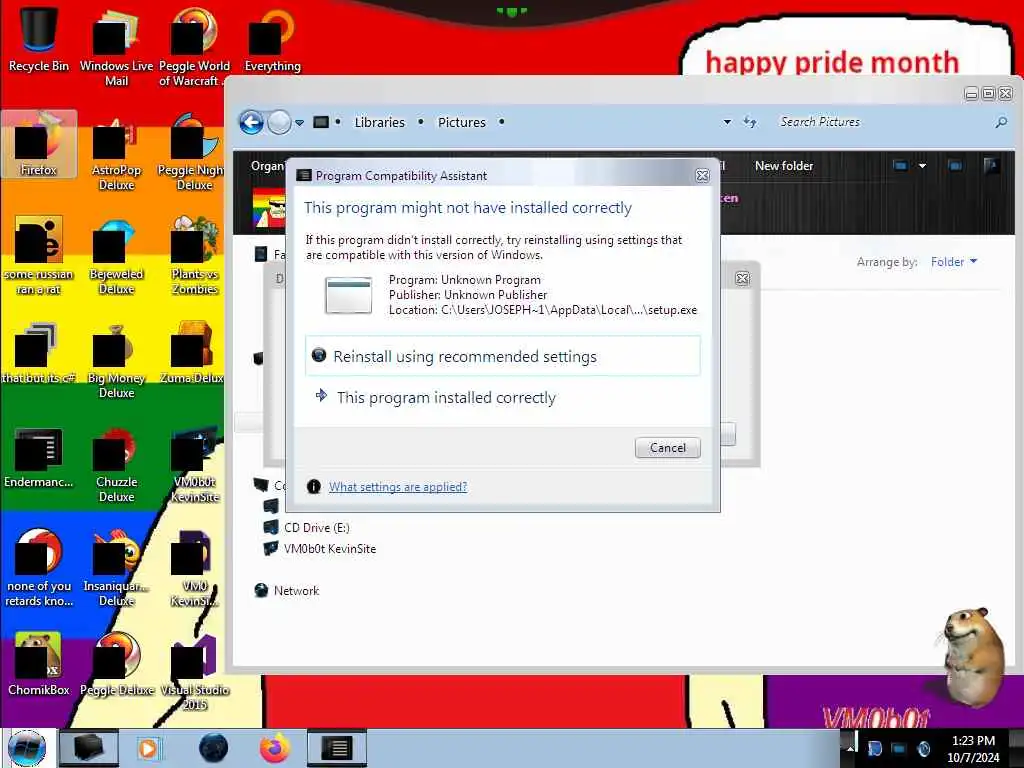Open Zuma Deluxe desktop icon
1024x768 pixels.
tap(191, 353)
